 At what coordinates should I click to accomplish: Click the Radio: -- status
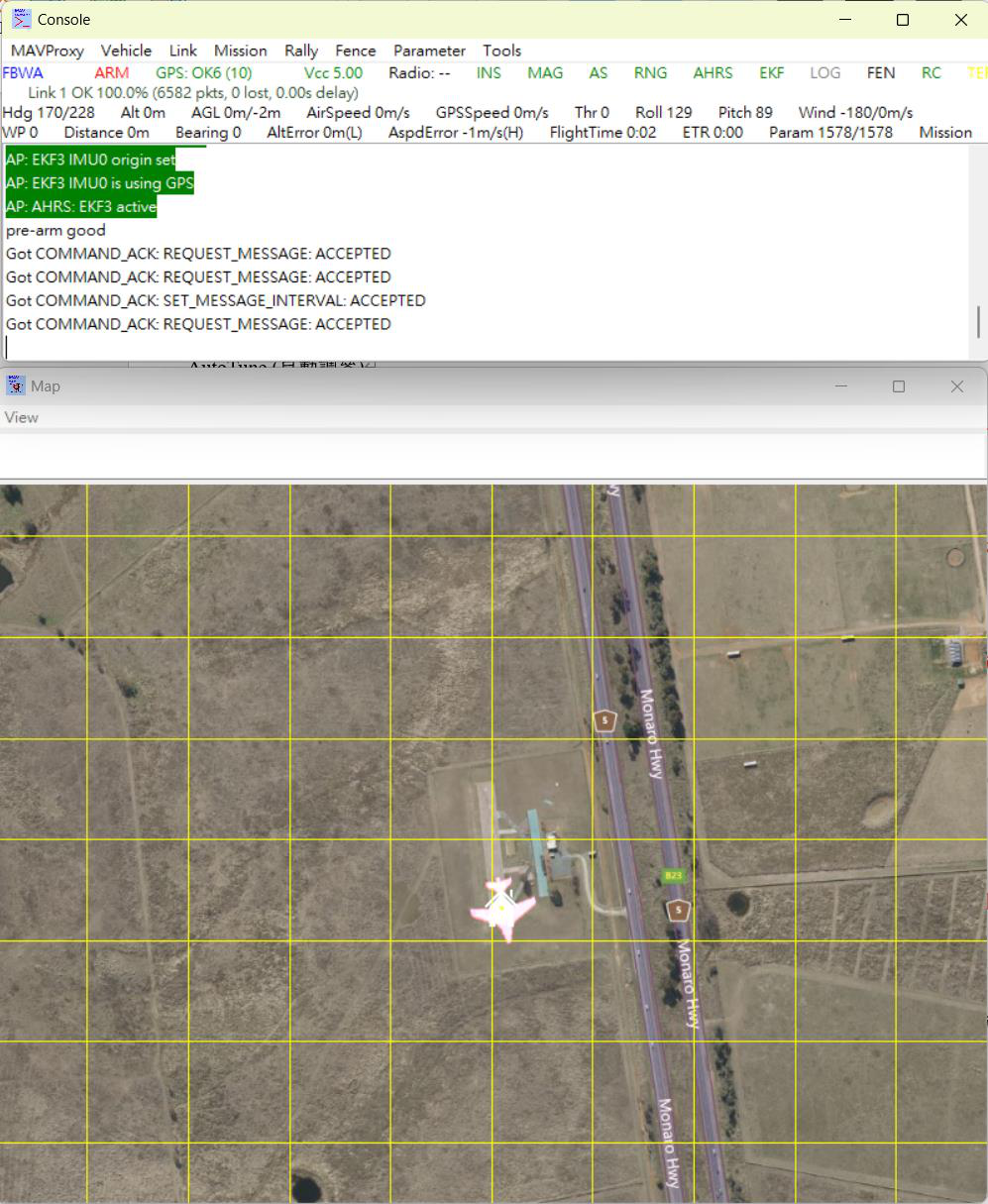tap(420, 72)
